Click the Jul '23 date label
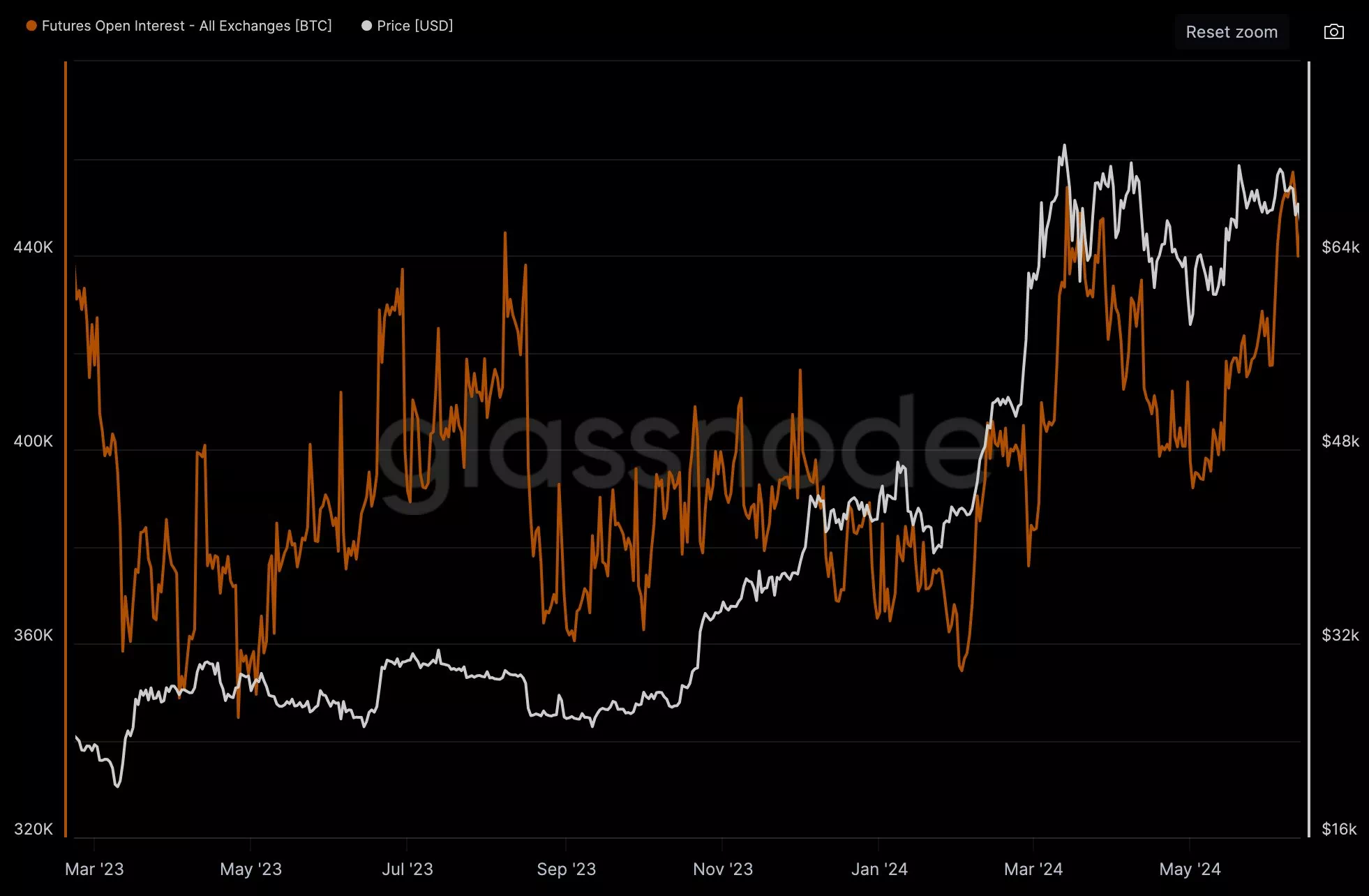The height and width of the screenshot is (896, 1369). (407, 869)
